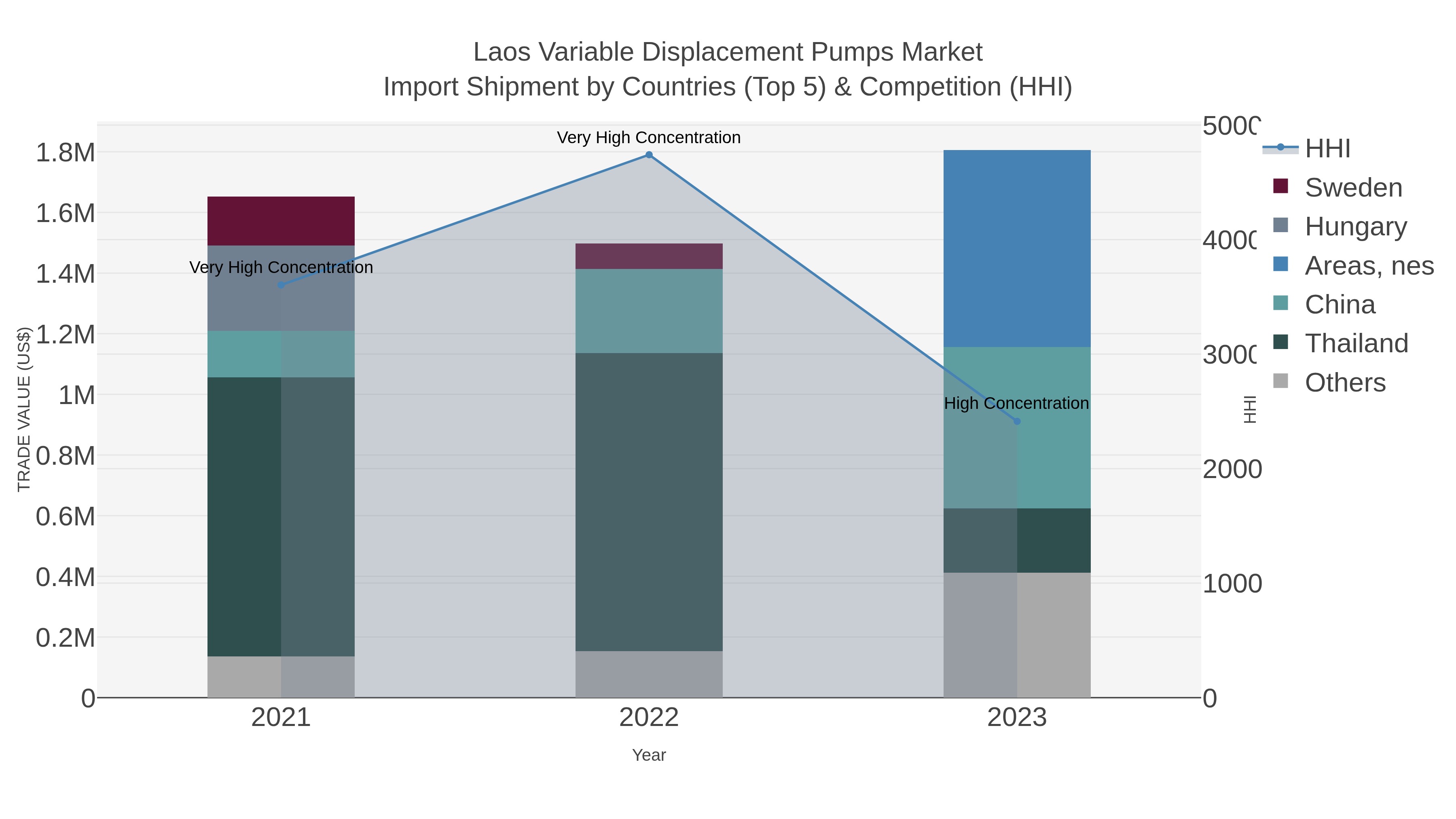Toggle the Sweden legend entry
Screen dimensions: 1456x819
click(x=1337, y=187)
